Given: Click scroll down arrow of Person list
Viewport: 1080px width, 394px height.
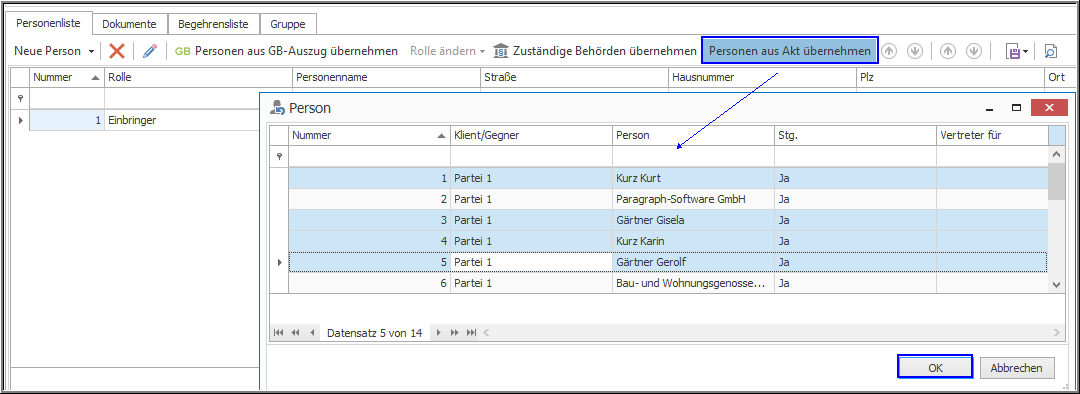Looking at the screenshot, I should point(1056,284).
